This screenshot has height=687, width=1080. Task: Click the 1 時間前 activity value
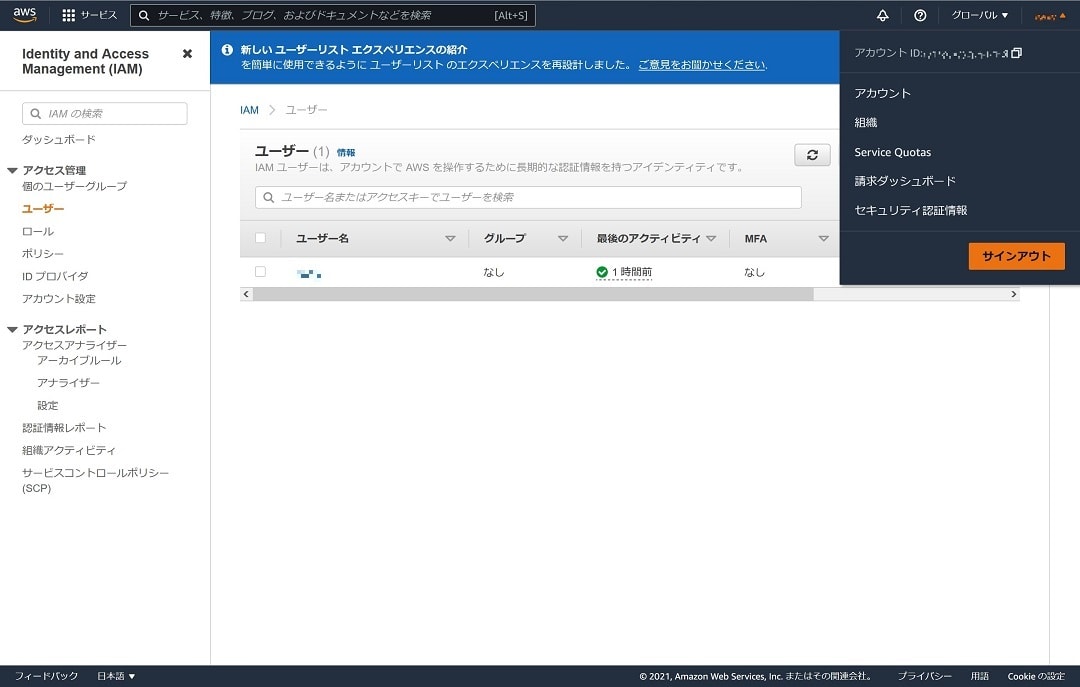632,272
